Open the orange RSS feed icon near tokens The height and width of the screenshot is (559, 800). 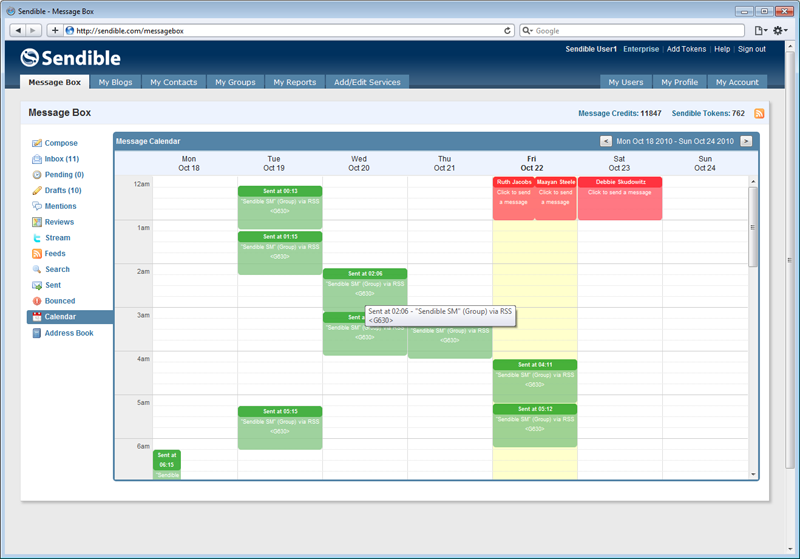(x=759, y=113)
